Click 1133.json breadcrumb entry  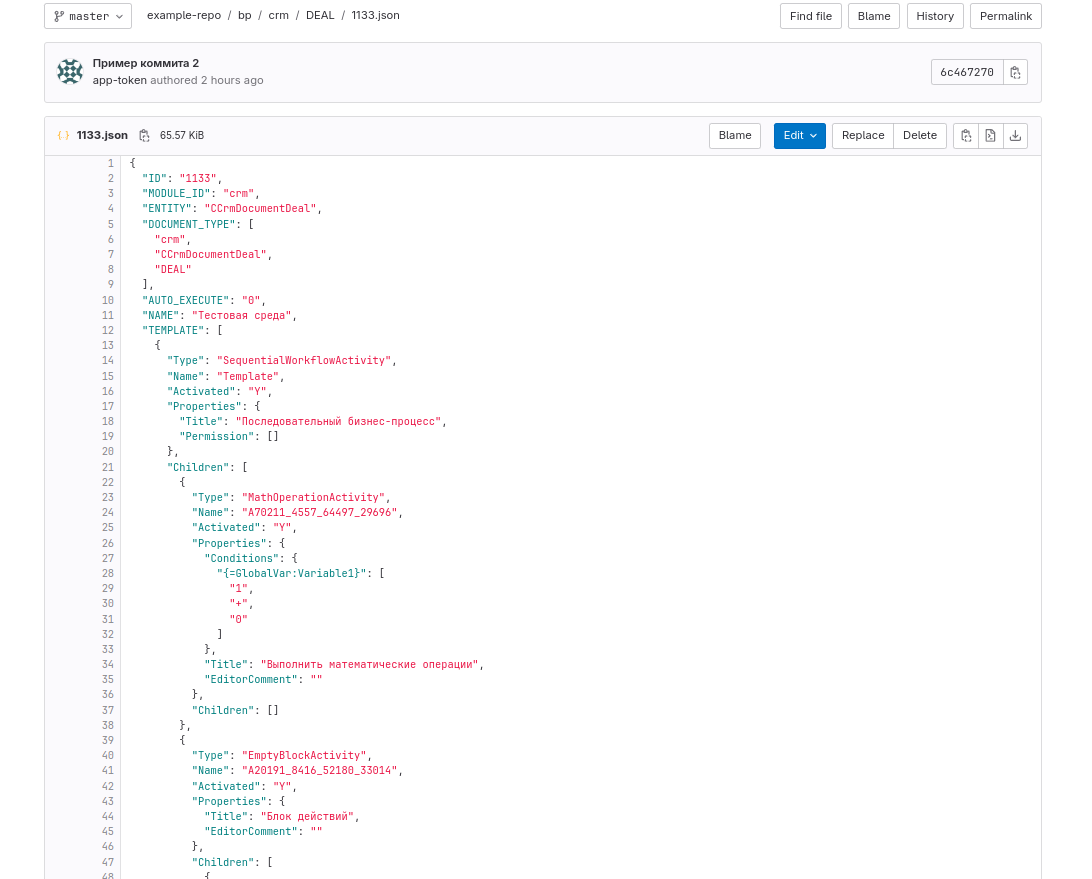tap(375, 15)
